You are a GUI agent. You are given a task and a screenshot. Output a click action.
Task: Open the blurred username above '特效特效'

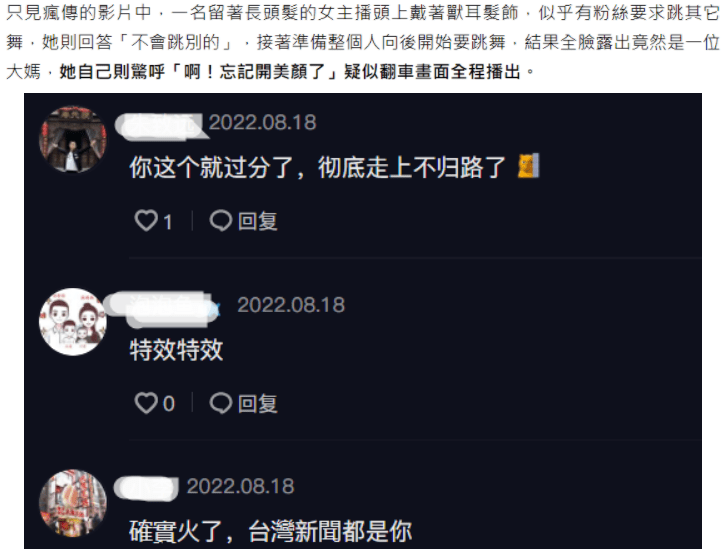pyautogui.click(x=162, y=308)
